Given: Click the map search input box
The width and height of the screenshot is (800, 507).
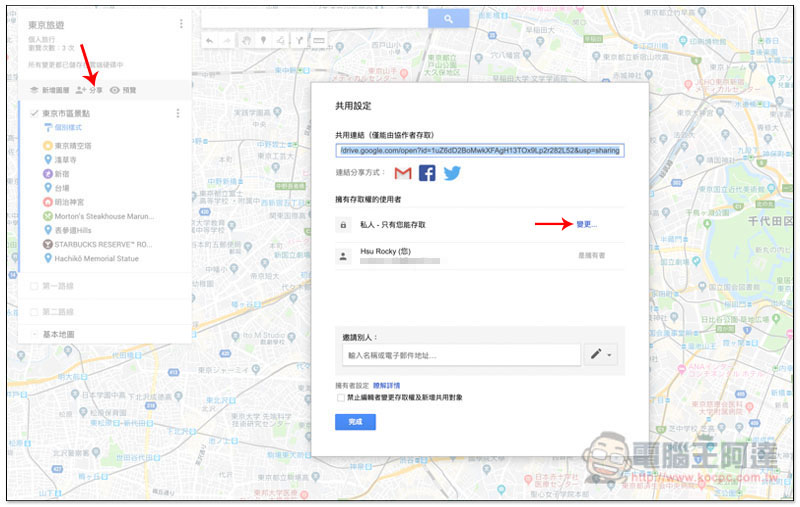Looking at the screenshot, I should [x=315, y=19].
